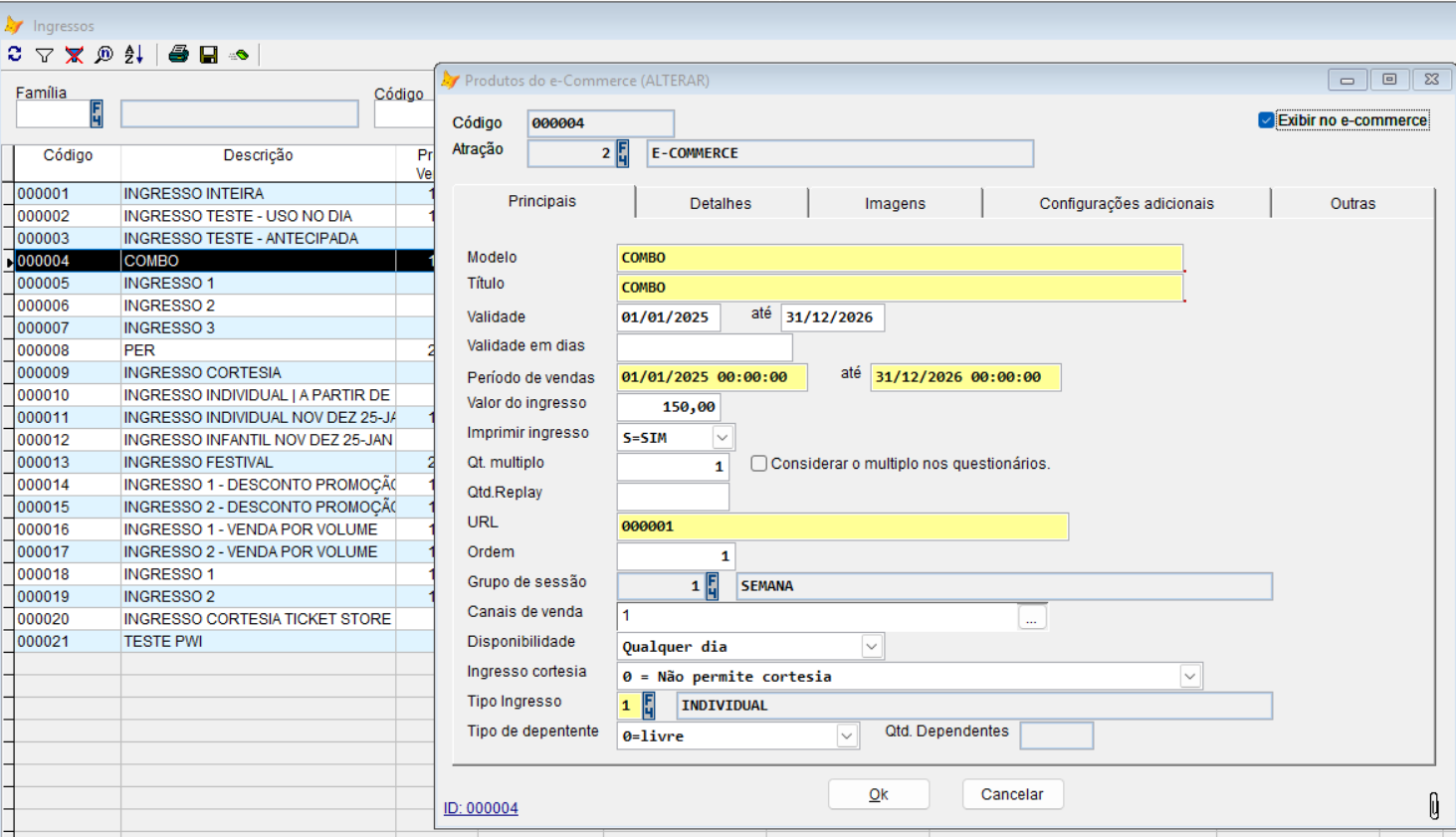Uncheck Exibir no e-commerce checkbox

click(x=1266, y=120)
